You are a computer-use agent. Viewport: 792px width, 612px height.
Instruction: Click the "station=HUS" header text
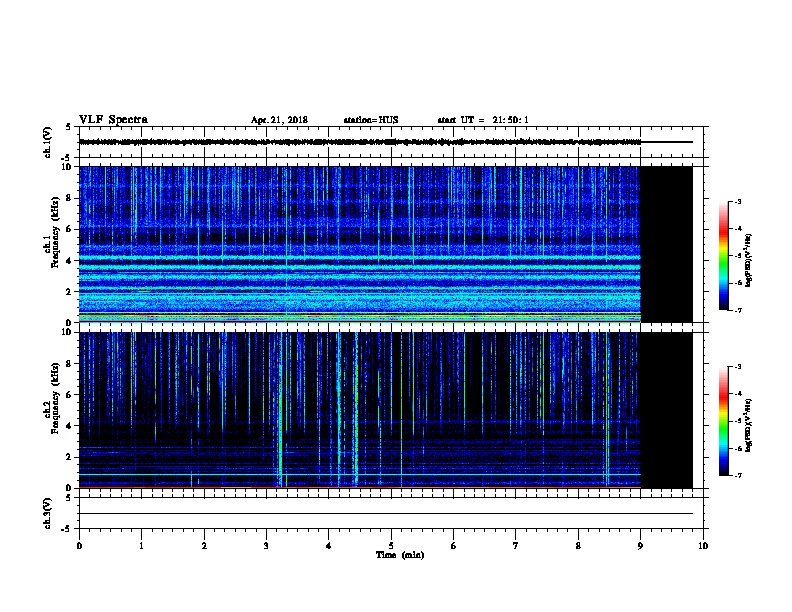(371, 120)
